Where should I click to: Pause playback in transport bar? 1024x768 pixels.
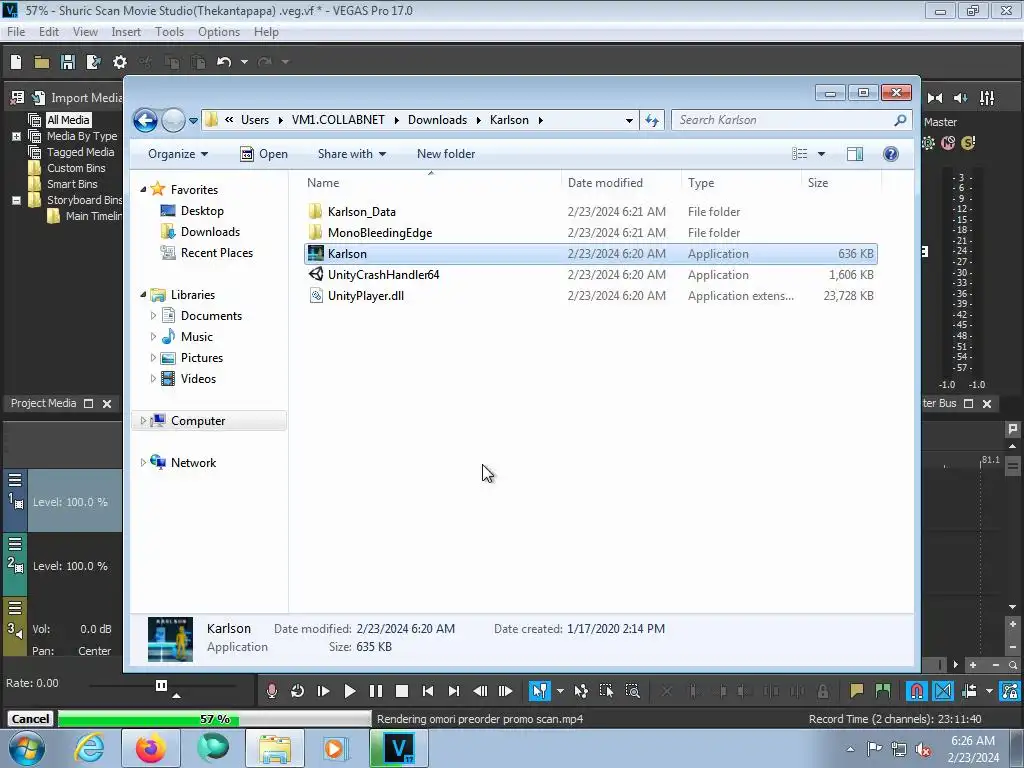(x=376, y=691)
